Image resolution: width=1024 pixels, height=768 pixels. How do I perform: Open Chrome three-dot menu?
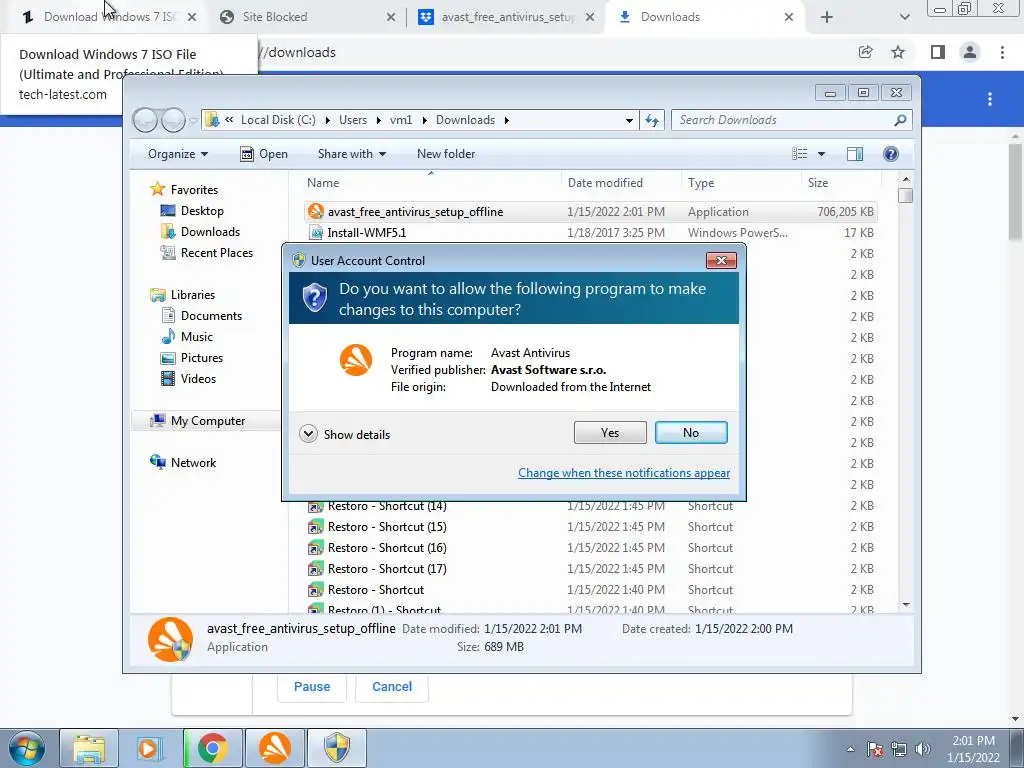1002,52
